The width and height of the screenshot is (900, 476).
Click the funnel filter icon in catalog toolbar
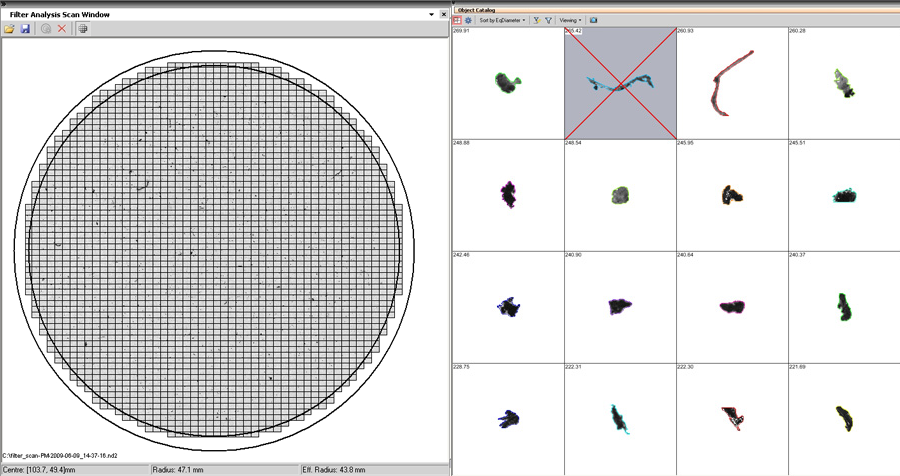pyautogui.click(x=549, y=20)
